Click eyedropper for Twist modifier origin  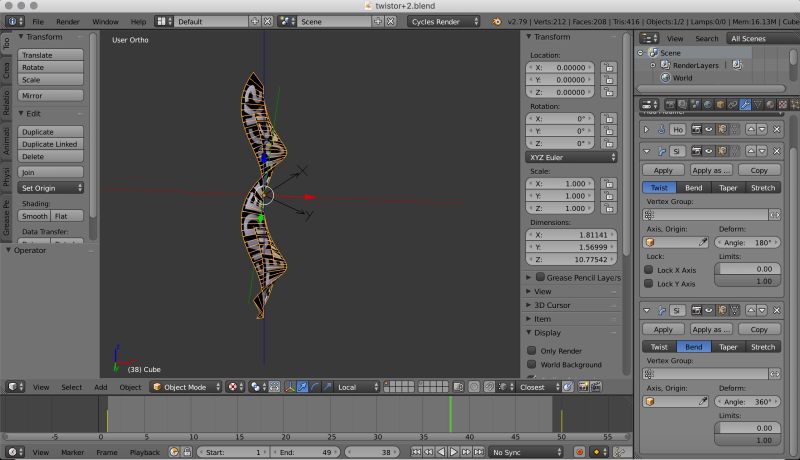coord(703,243)
